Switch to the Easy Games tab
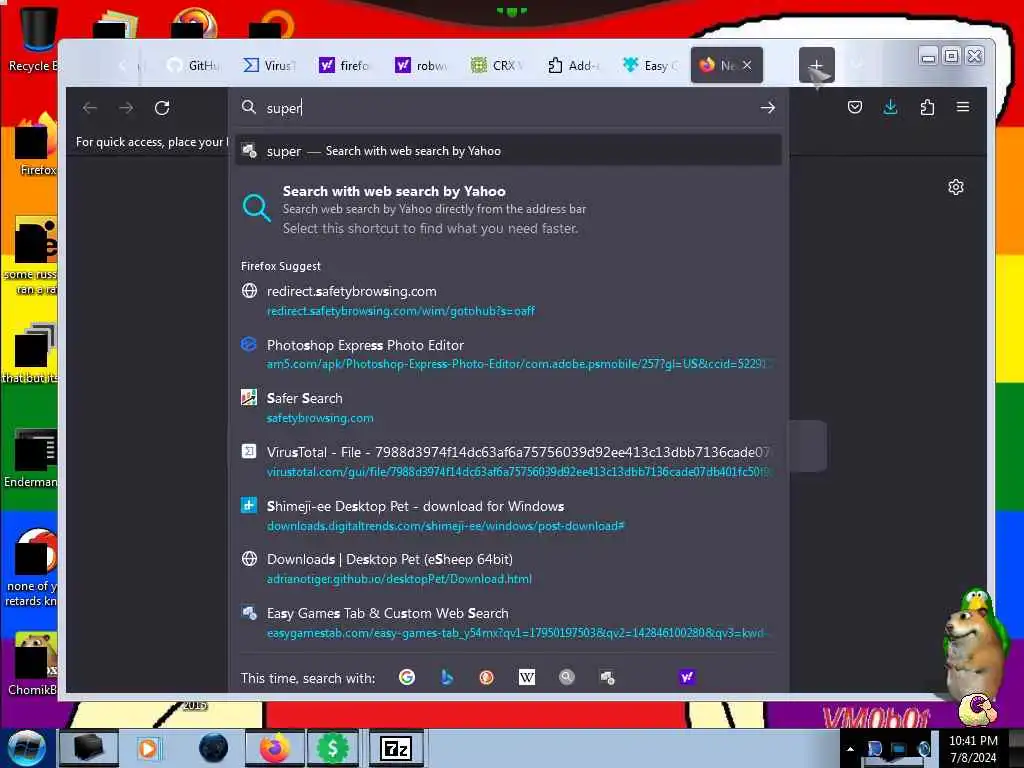This screenshot has height=768, width=1024. click(x=650, y=65)
